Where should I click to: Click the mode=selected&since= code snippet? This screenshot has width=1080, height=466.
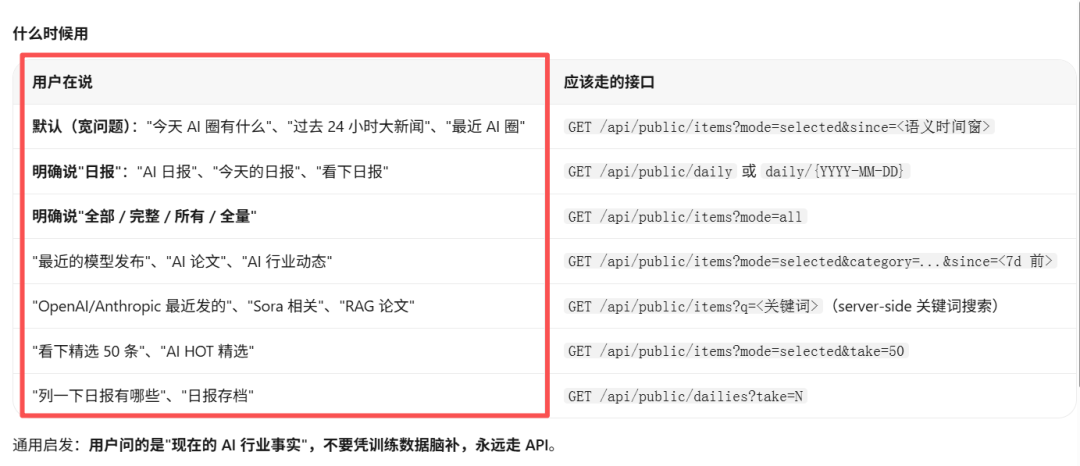click(779, 127)
